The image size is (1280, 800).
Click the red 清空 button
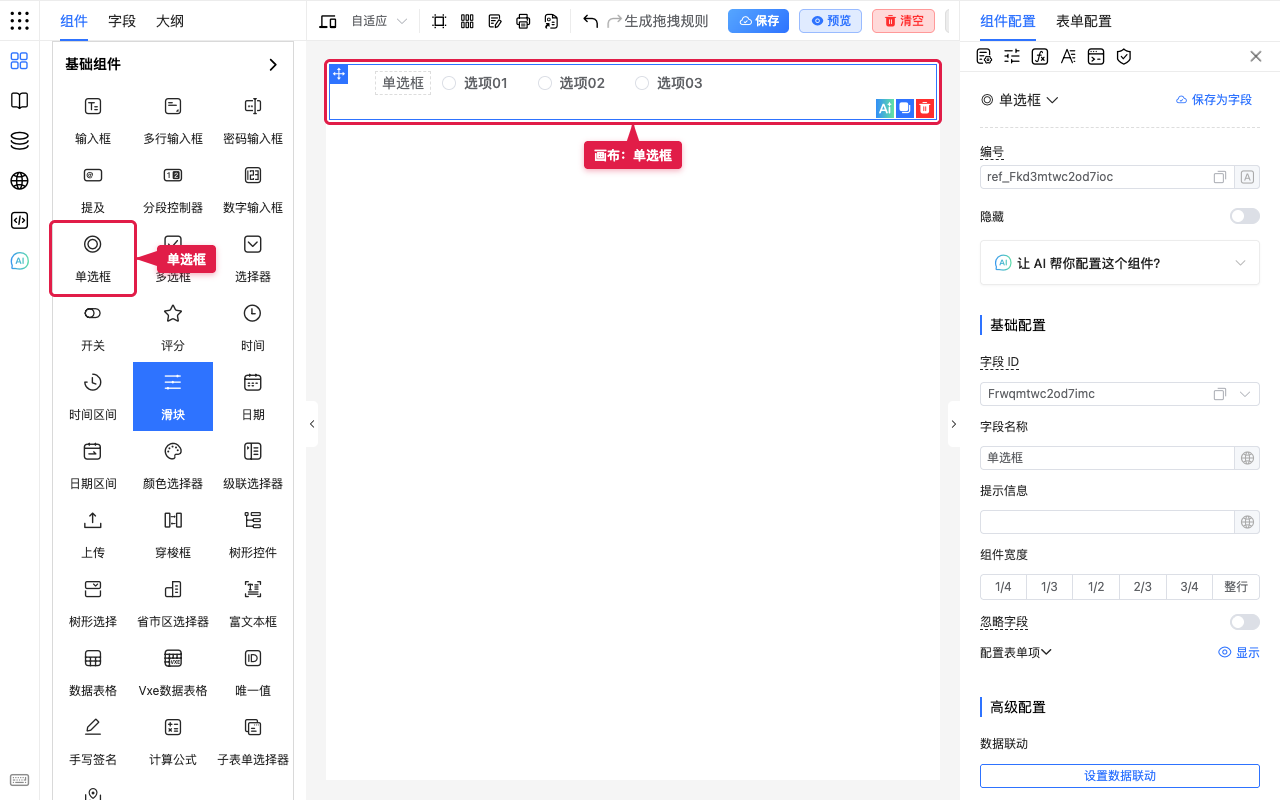click(903, 21)
